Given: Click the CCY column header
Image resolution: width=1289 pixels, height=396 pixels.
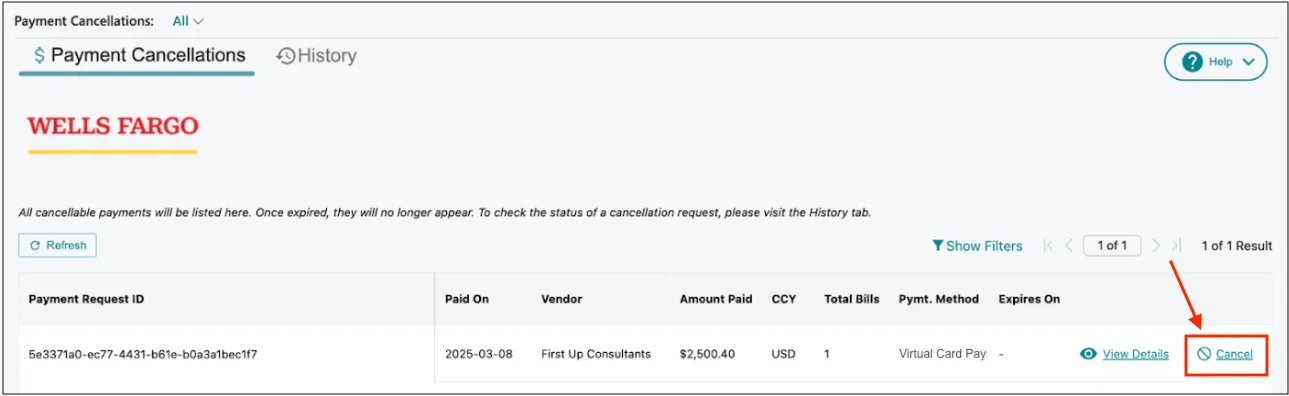Looking at the screenshot, I should pyautogui.click(x=783, y=299).
